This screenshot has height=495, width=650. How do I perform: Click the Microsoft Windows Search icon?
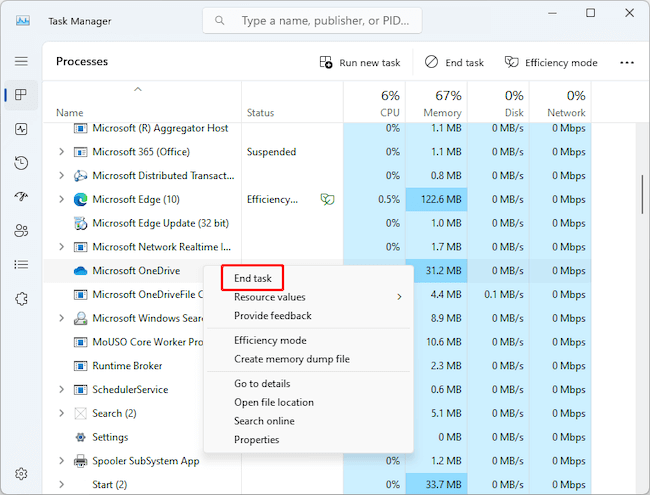click(80, 318)
